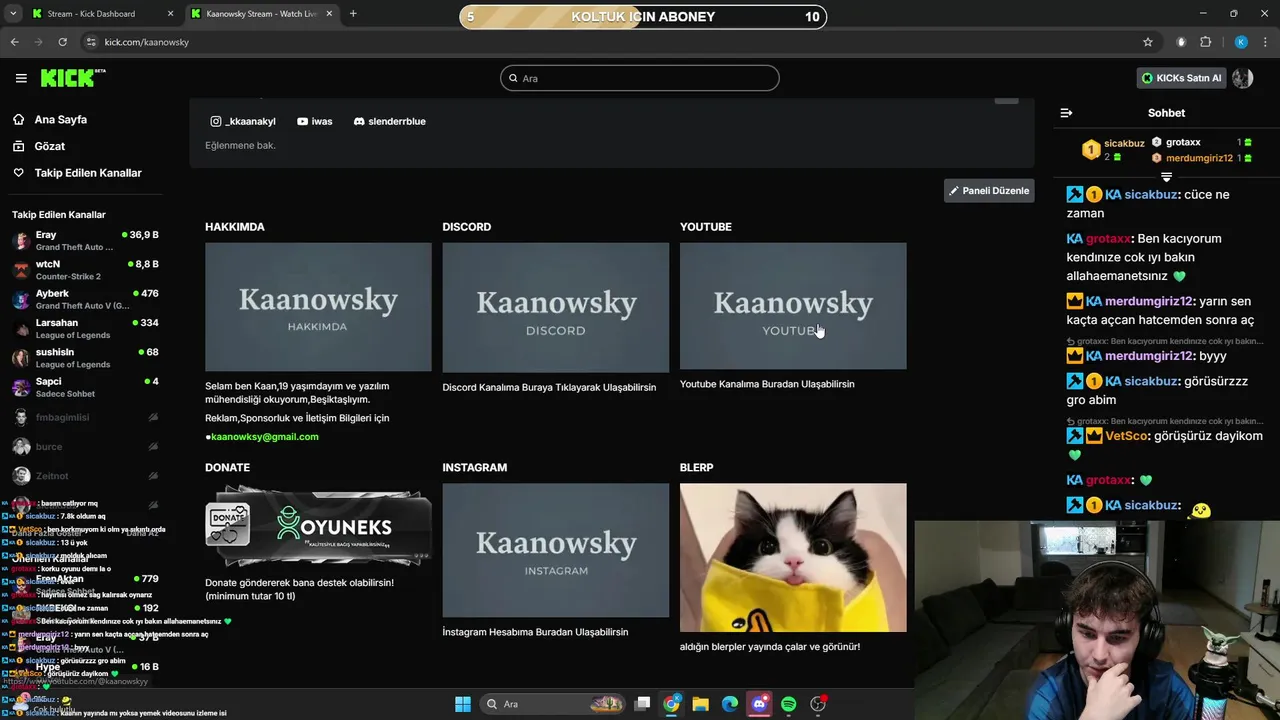Click the green KICK logo
The height and width of the screenshot is (720, 1280).
[x=73, y=78]
